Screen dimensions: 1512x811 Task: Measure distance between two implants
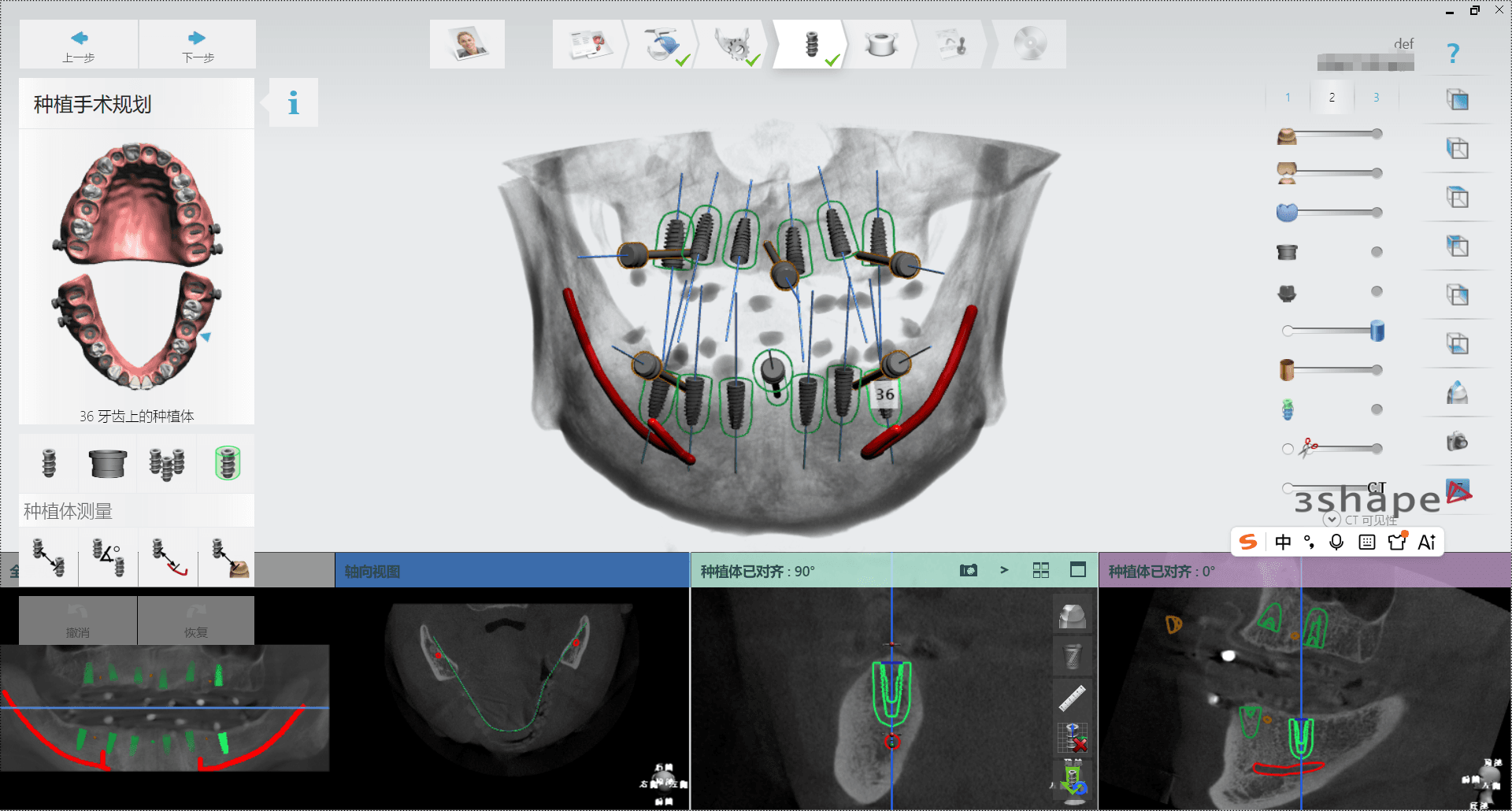coord(49,557)
